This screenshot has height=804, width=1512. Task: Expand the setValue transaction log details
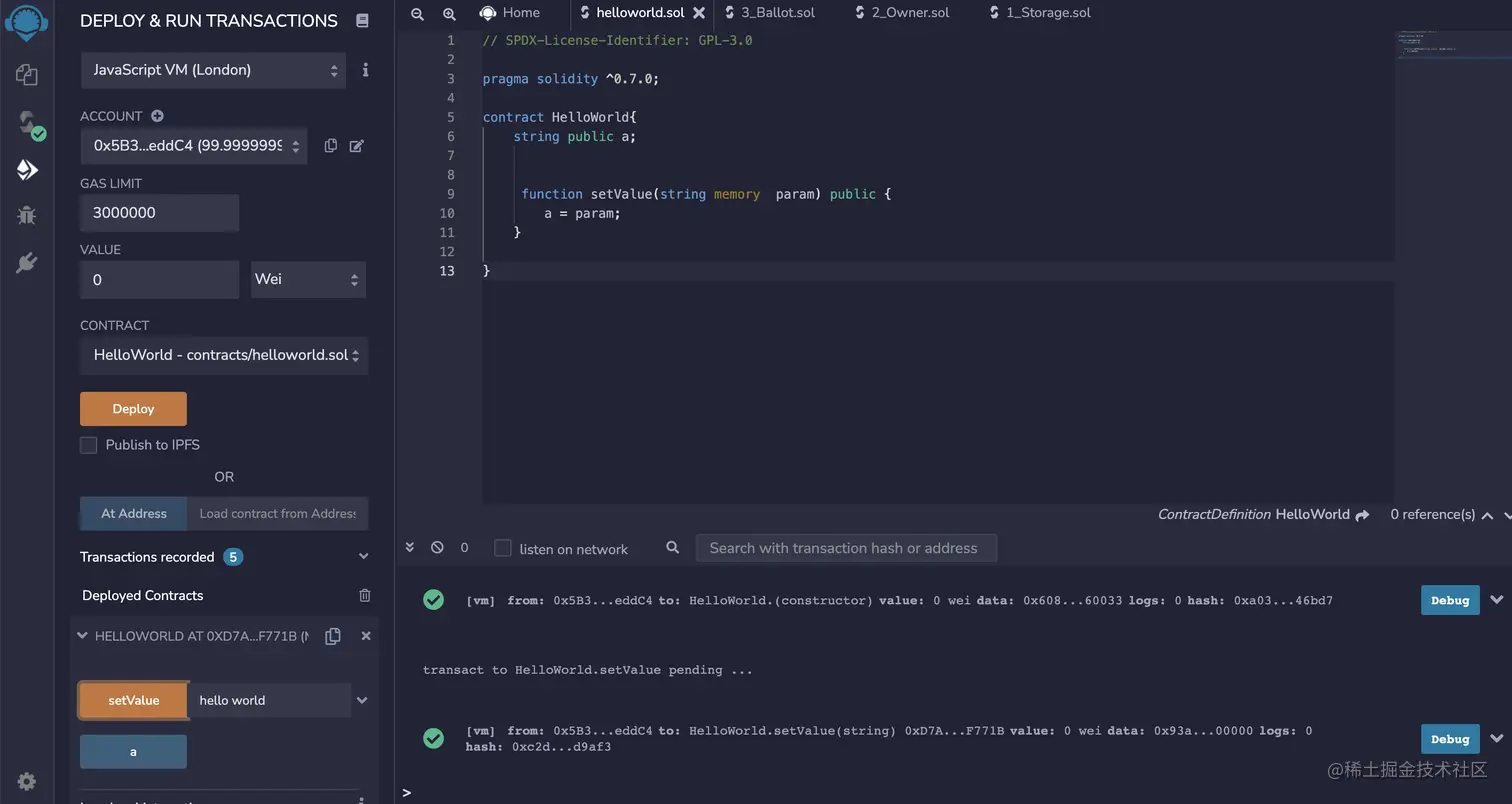1497,739
